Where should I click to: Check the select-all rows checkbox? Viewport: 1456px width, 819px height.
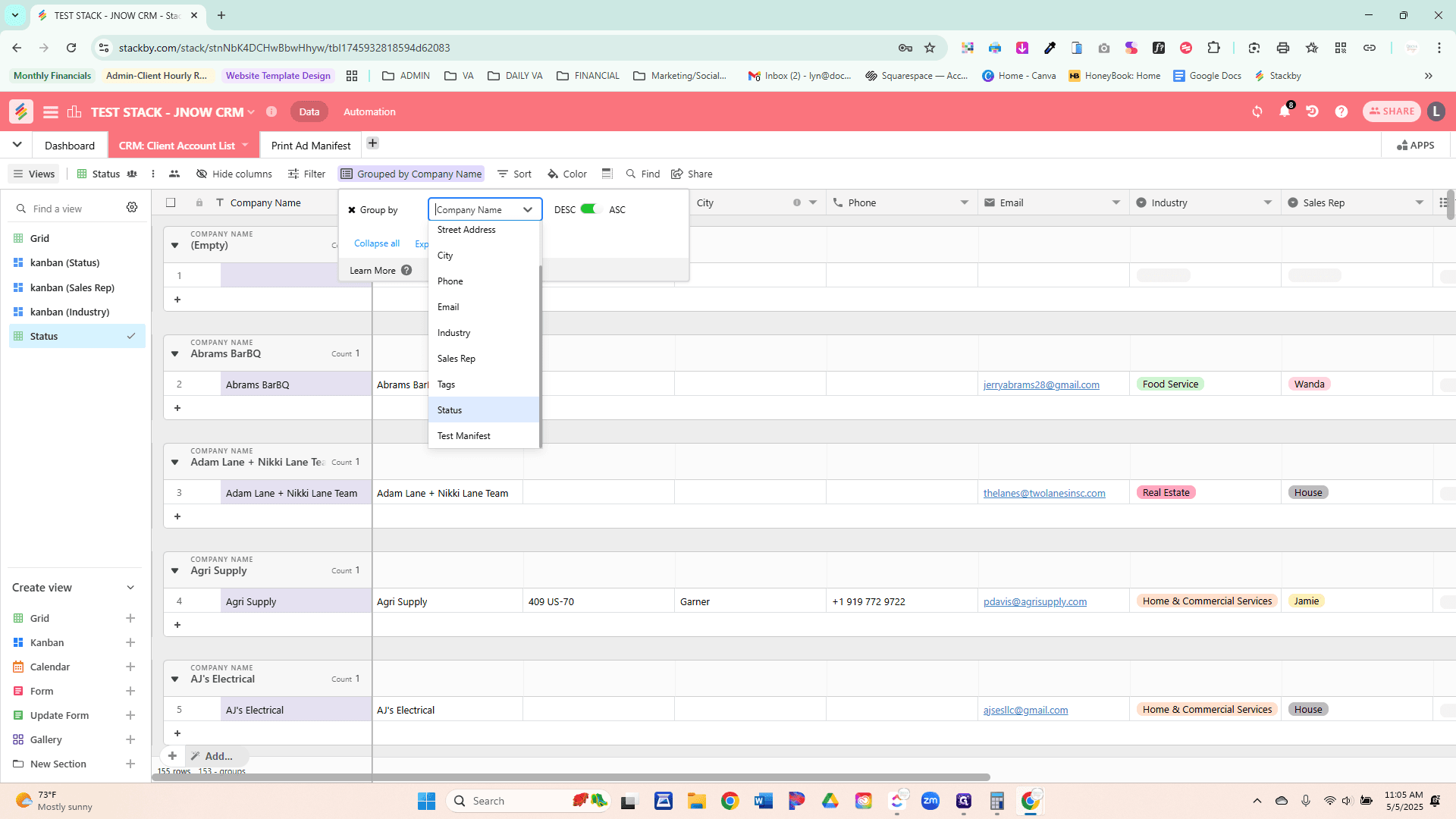[171, 202]
